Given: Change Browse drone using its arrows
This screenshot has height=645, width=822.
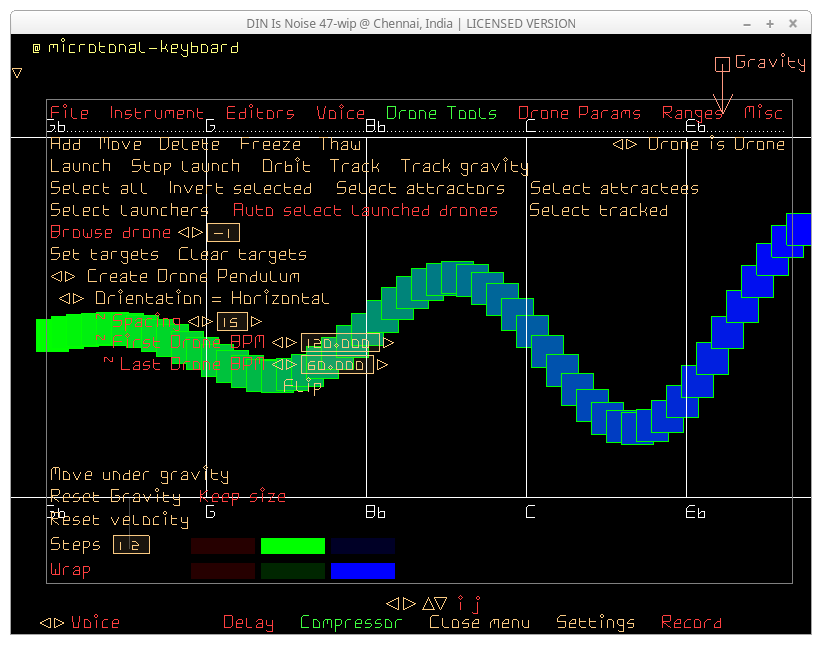Looking at the screenshot, I should [x=190, y=233].
